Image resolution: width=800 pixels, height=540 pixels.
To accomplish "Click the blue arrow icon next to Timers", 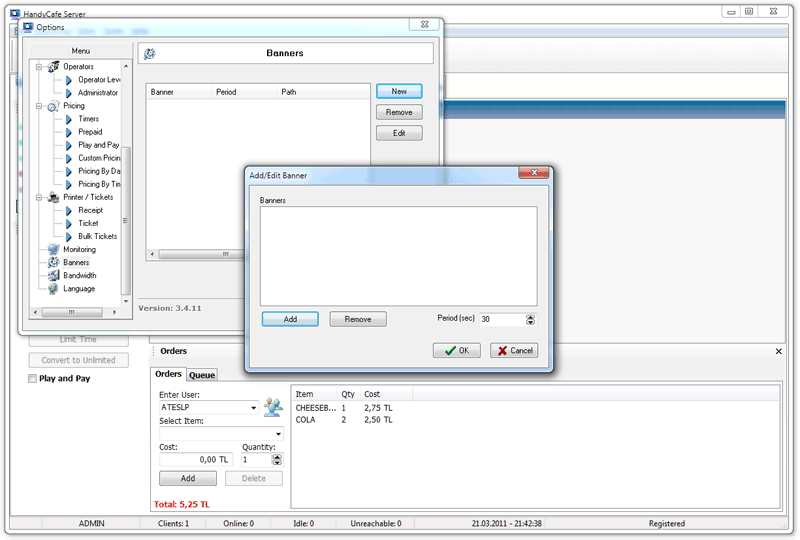I will point(70,119).
